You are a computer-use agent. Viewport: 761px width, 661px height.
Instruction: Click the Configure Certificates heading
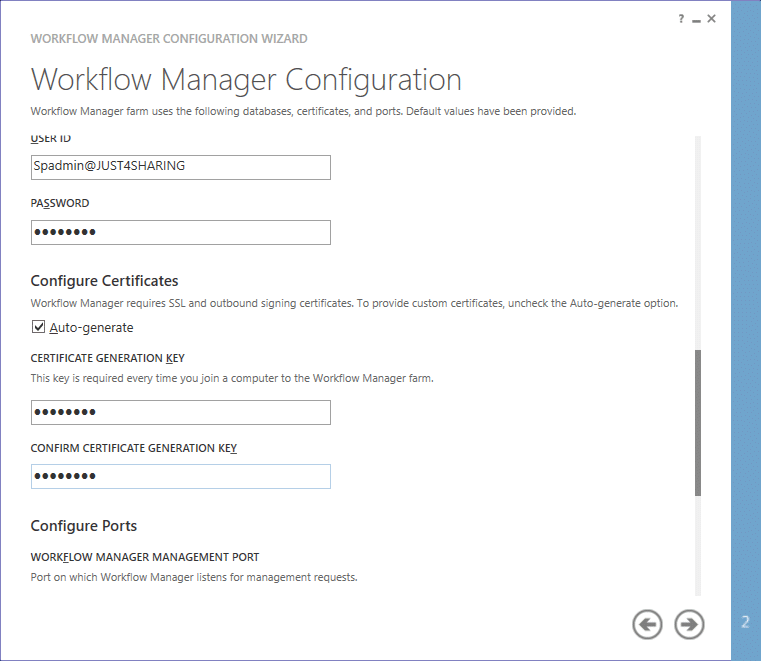tap(104, 281)
